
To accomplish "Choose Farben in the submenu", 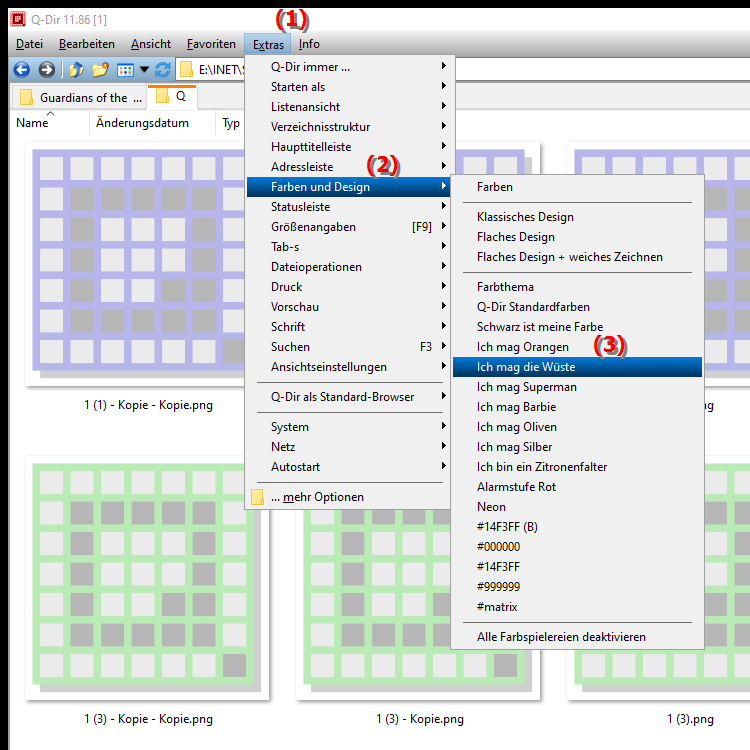I will pyautogui.click(x=577, y=187).
